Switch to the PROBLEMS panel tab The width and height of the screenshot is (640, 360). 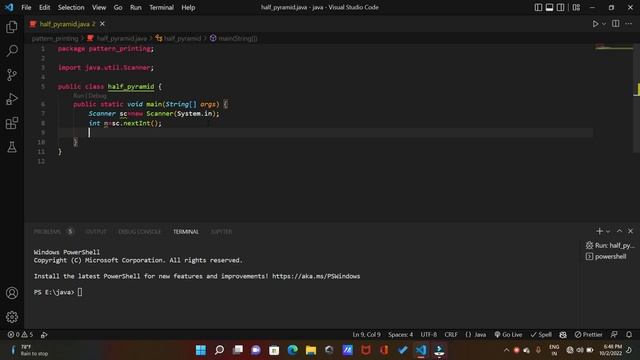click(x=53, y=231)
